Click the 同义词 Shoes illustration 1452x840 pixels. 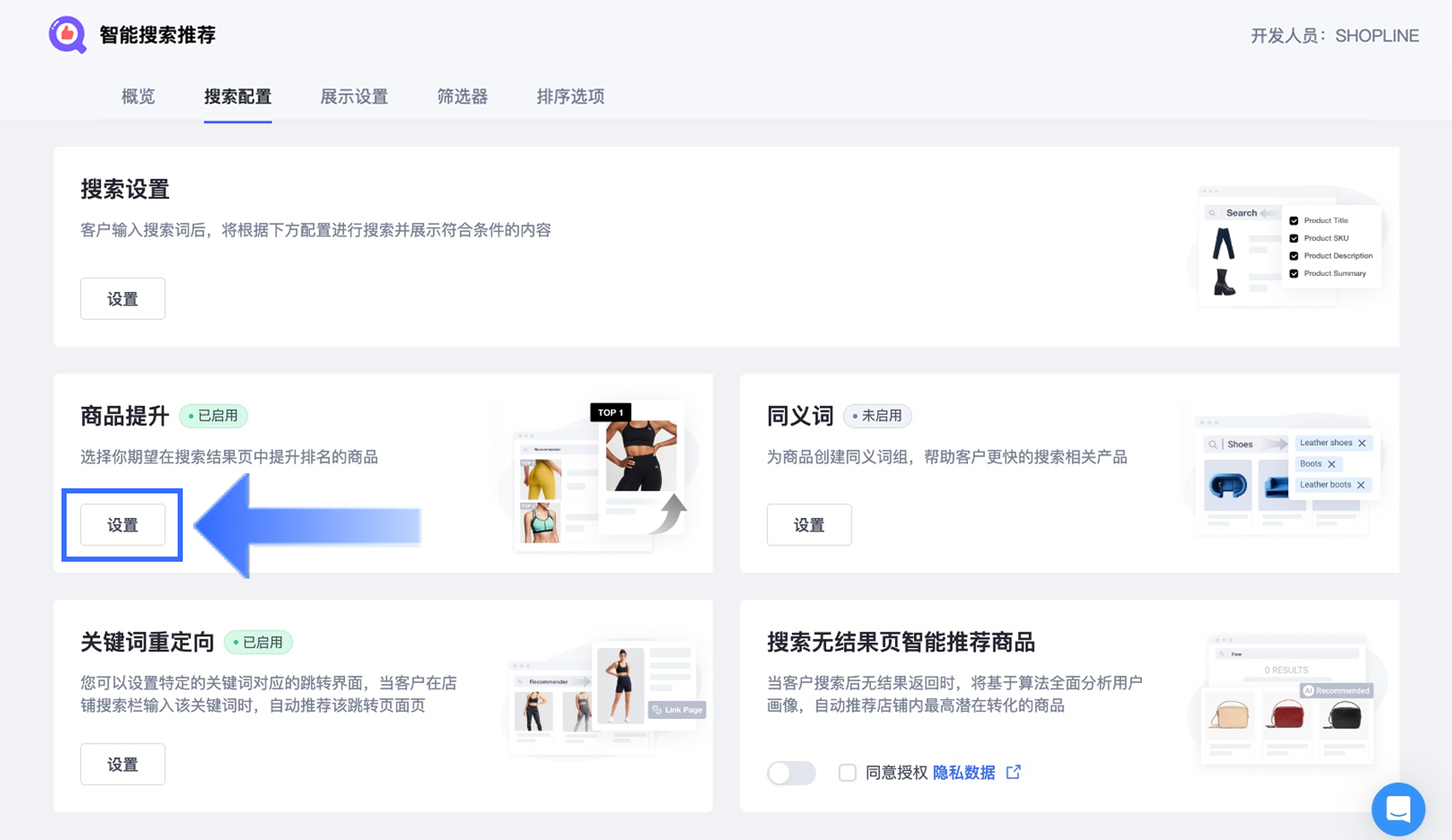click(x=1285, y=474)
